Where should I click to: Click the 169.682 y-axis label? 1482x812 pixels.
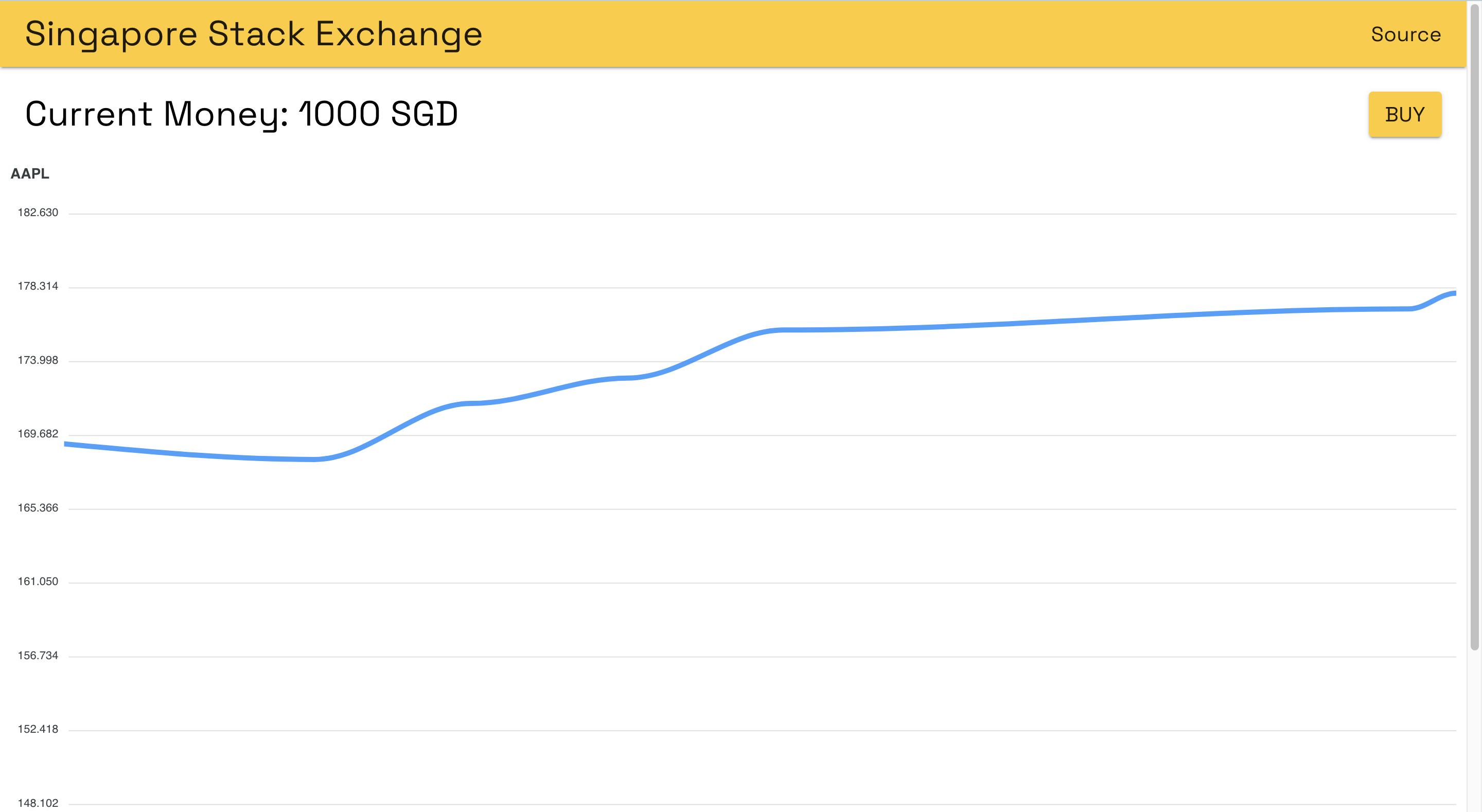(38, 434)
